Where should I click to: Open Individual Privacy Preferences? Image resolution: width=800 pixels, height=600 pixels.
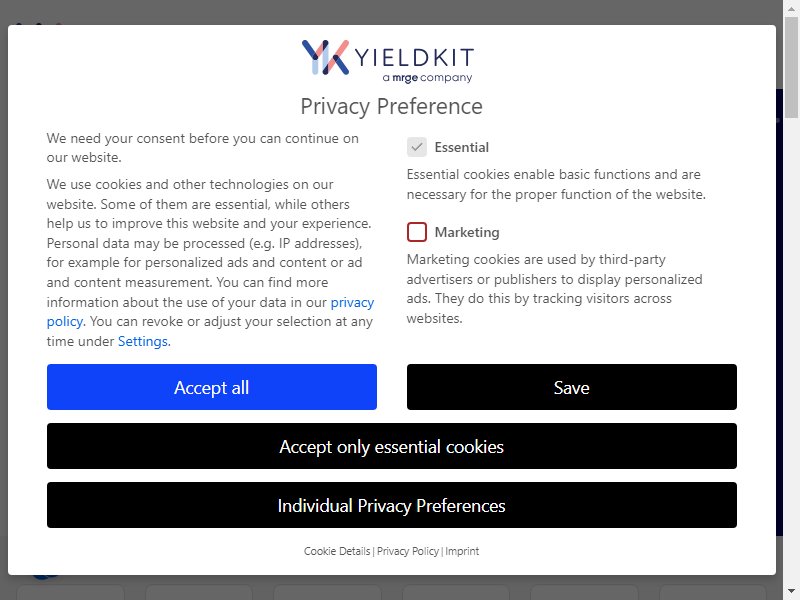point(392,505)
